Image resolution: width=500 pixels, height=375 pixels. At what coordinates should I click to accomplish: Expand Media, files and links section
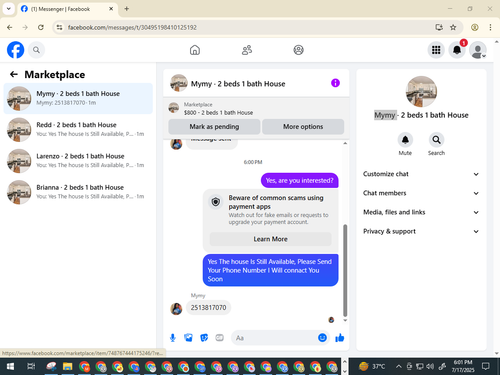(421, 212)
